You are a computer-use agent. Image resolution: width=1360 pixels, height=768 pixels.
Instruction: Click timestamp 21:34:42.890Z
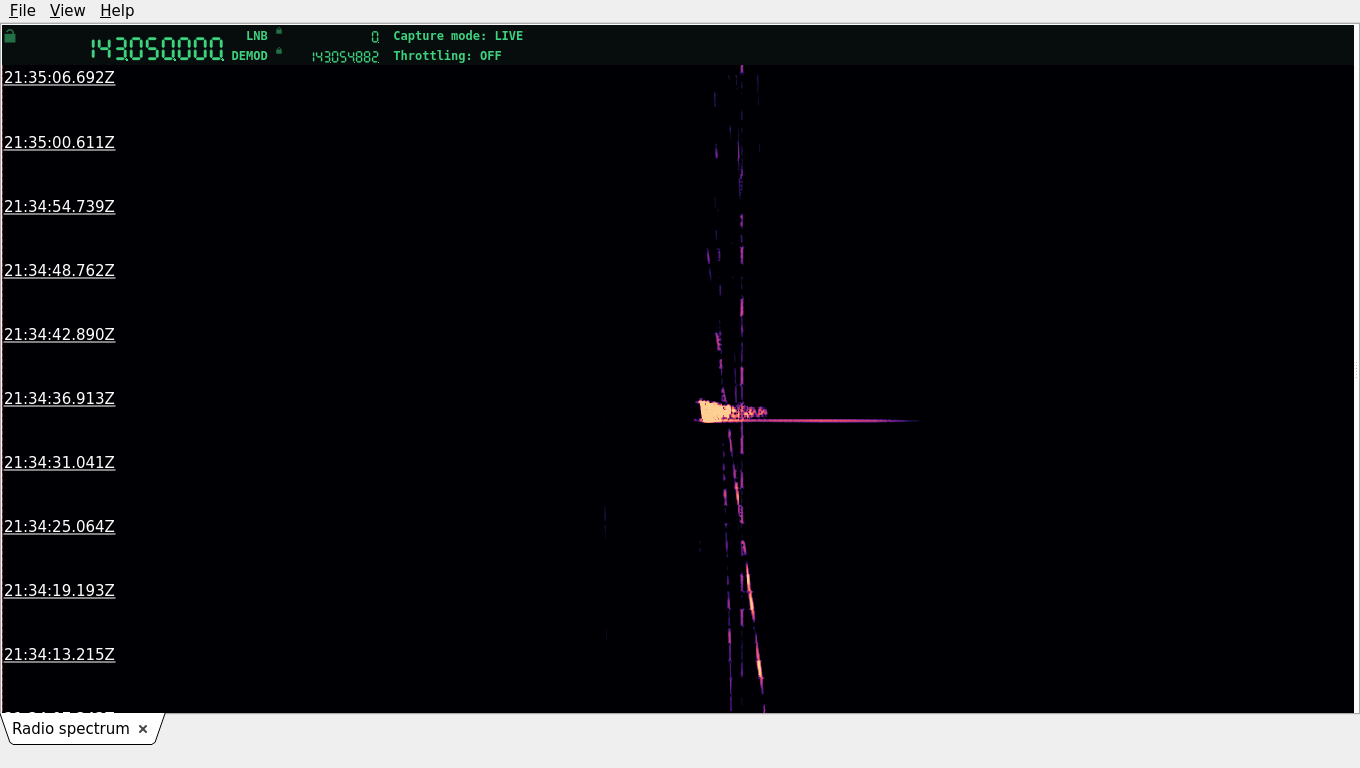click(59, 334)
